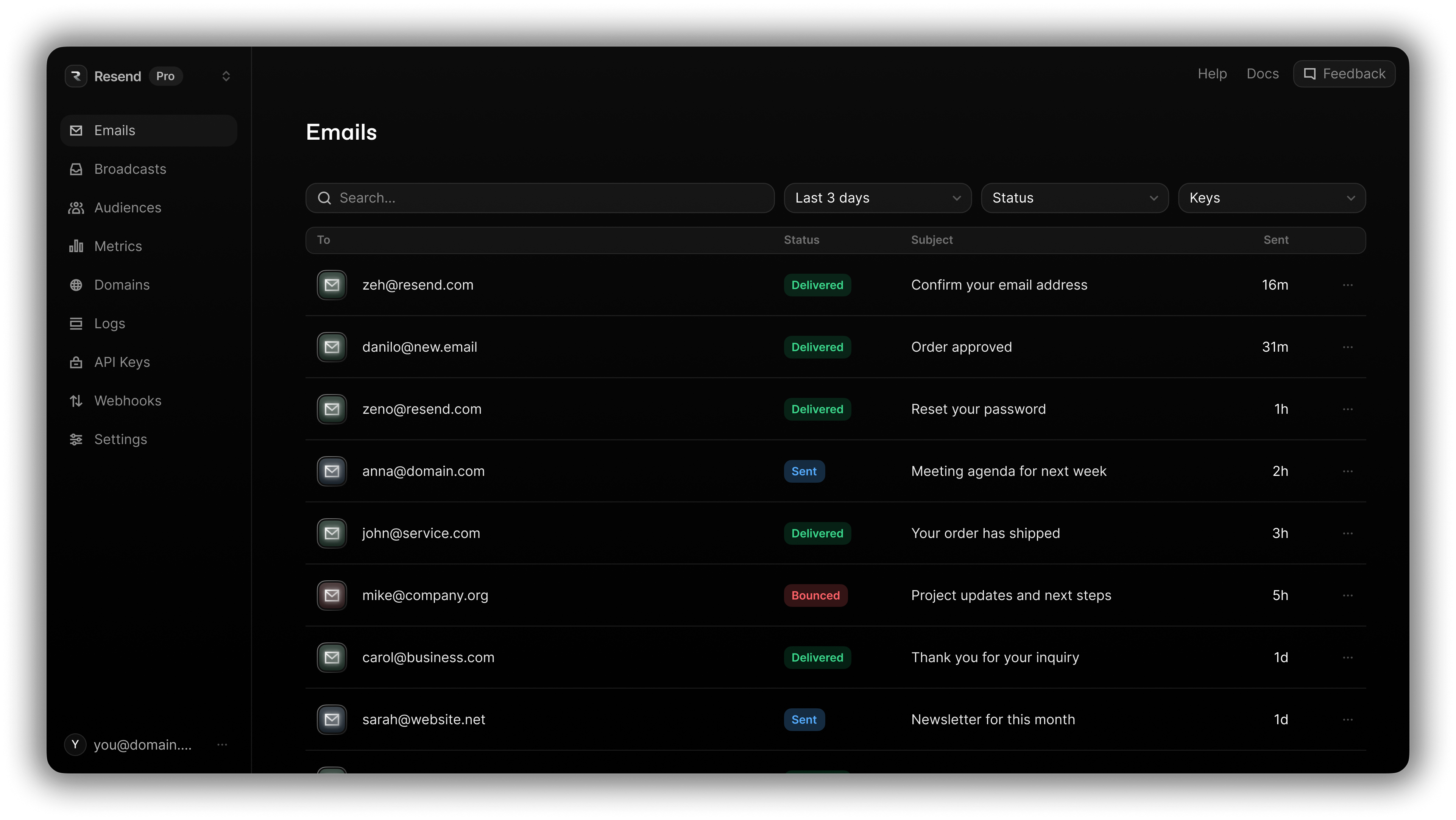The image size is (1456, 820).
Task: Go to Broadcasts in the sidebar
Action: pyautogui.click(x=130, y=169)
